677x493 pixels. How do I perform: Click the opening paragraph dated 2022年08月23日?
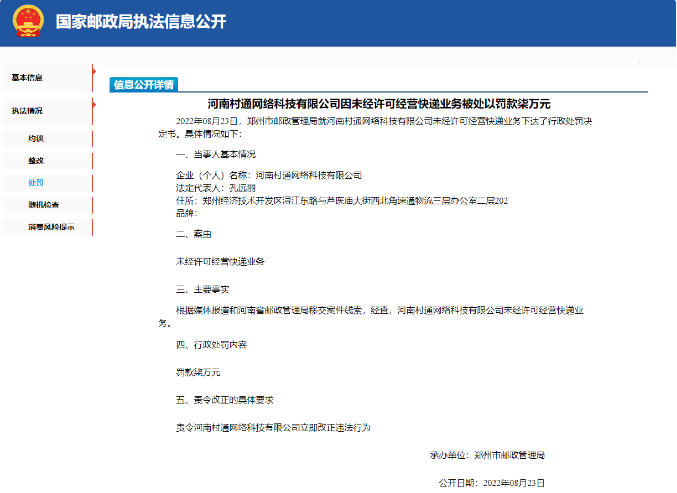point(375,127)
